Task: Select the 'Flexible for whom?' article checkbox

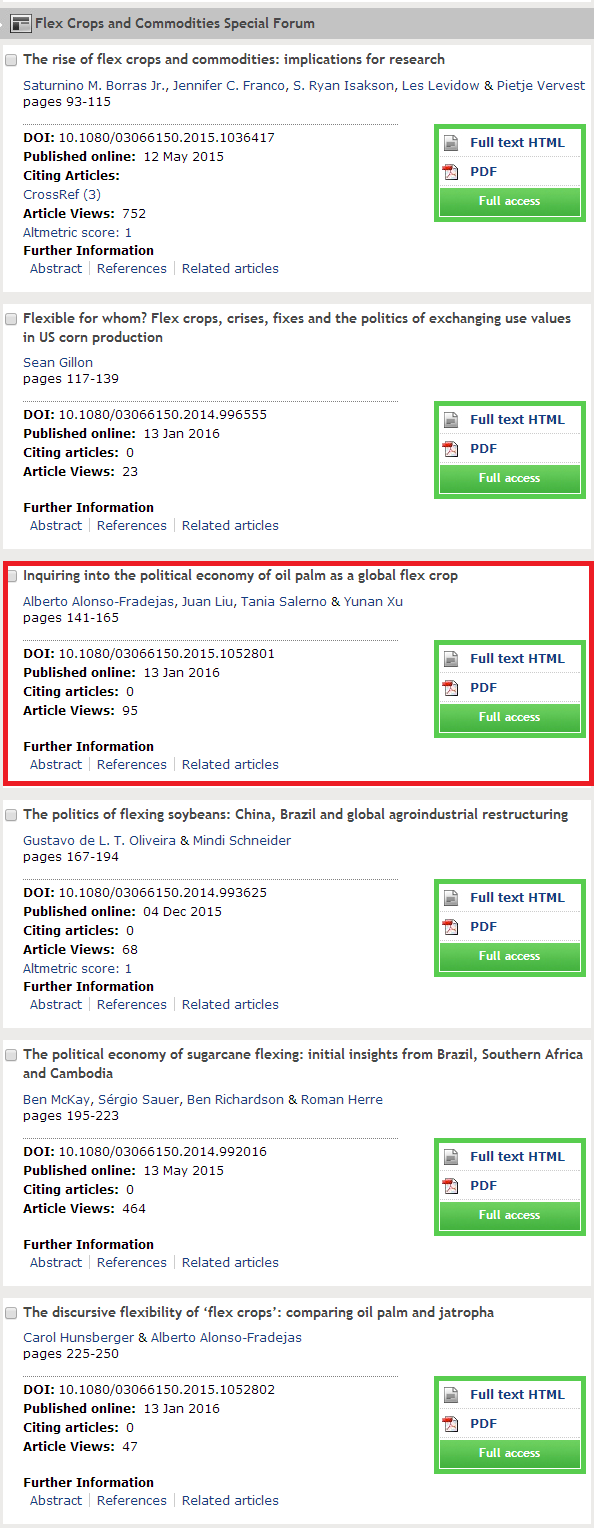Action: (12, 319)
